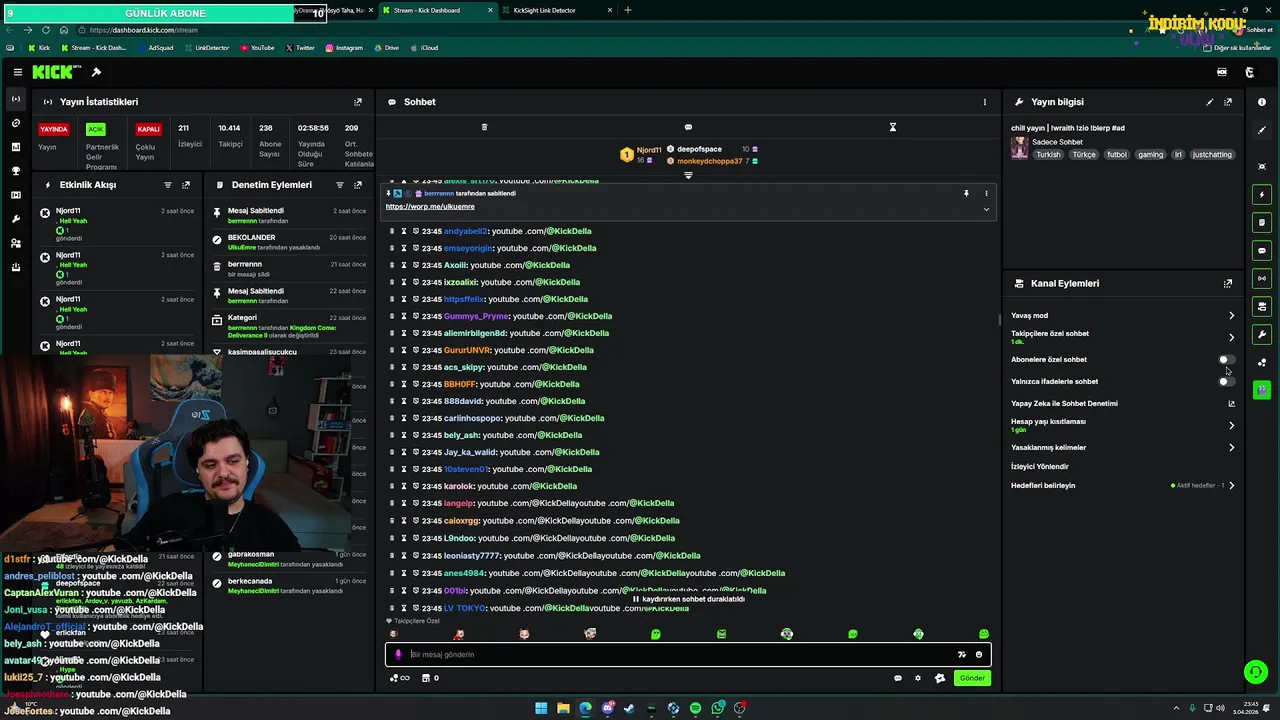Click the trash icon in Sohbet toolbar
Image resolution: width=1280 pixels, height=720 pixels.
pos(484,127)
